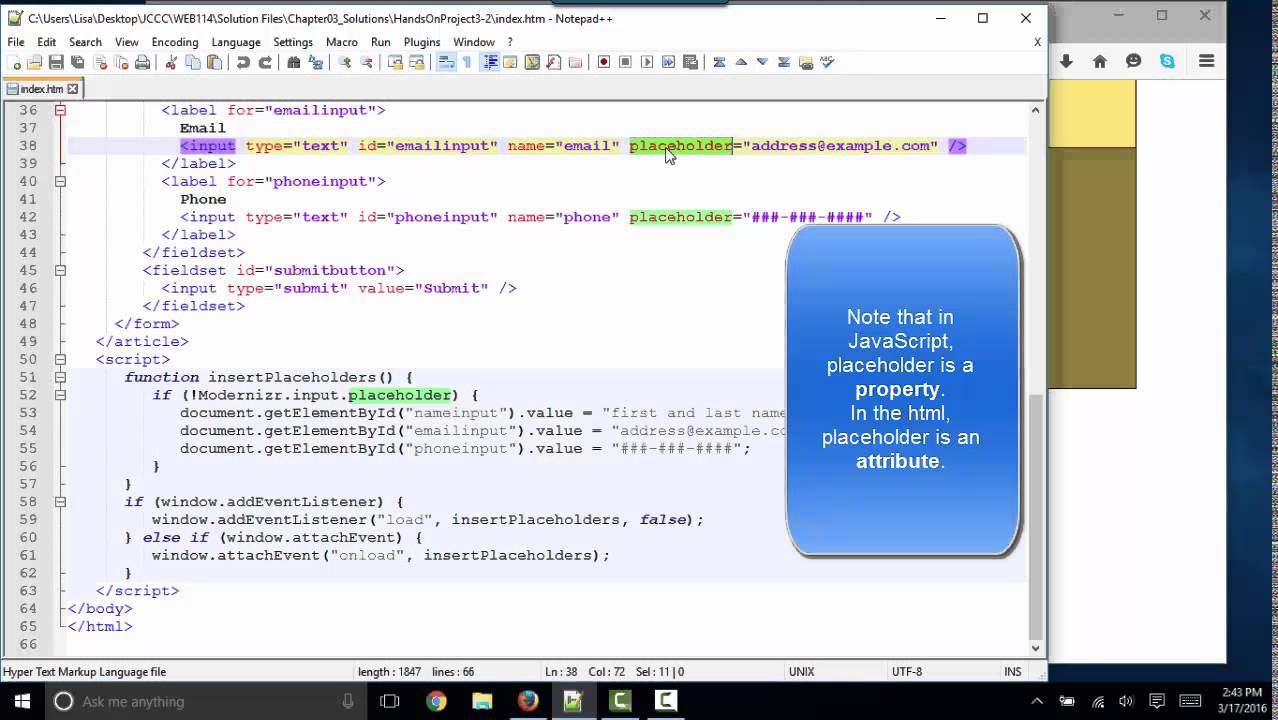Screen dimensions: 1278x720
Task: Collapse fold marker at line 40
Action: click(60, 181)
